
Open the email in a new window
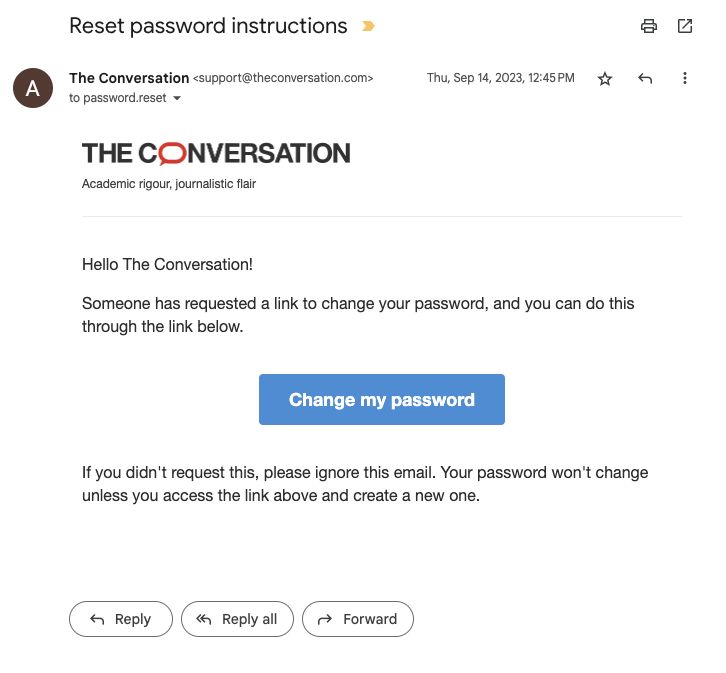[x=685, y=26]
